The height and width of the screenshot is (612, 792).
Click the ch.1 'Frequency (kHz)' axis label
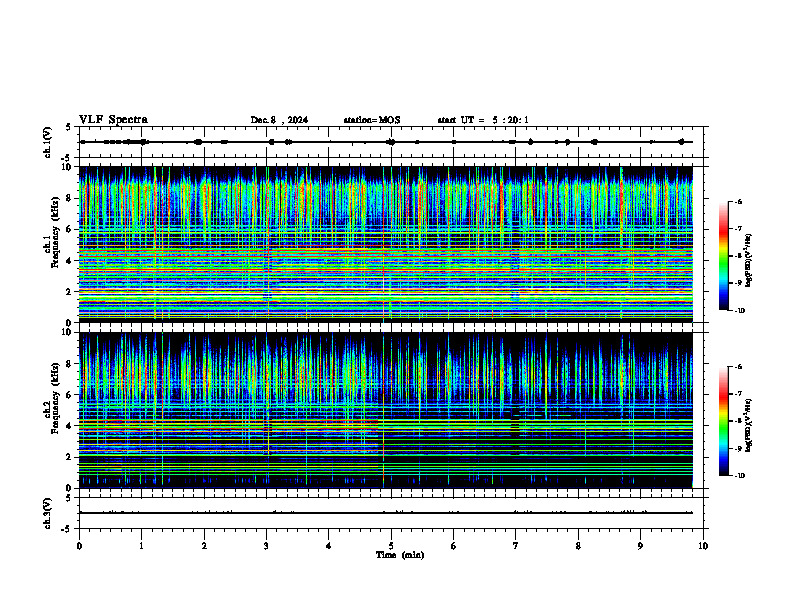click(56, 232)
